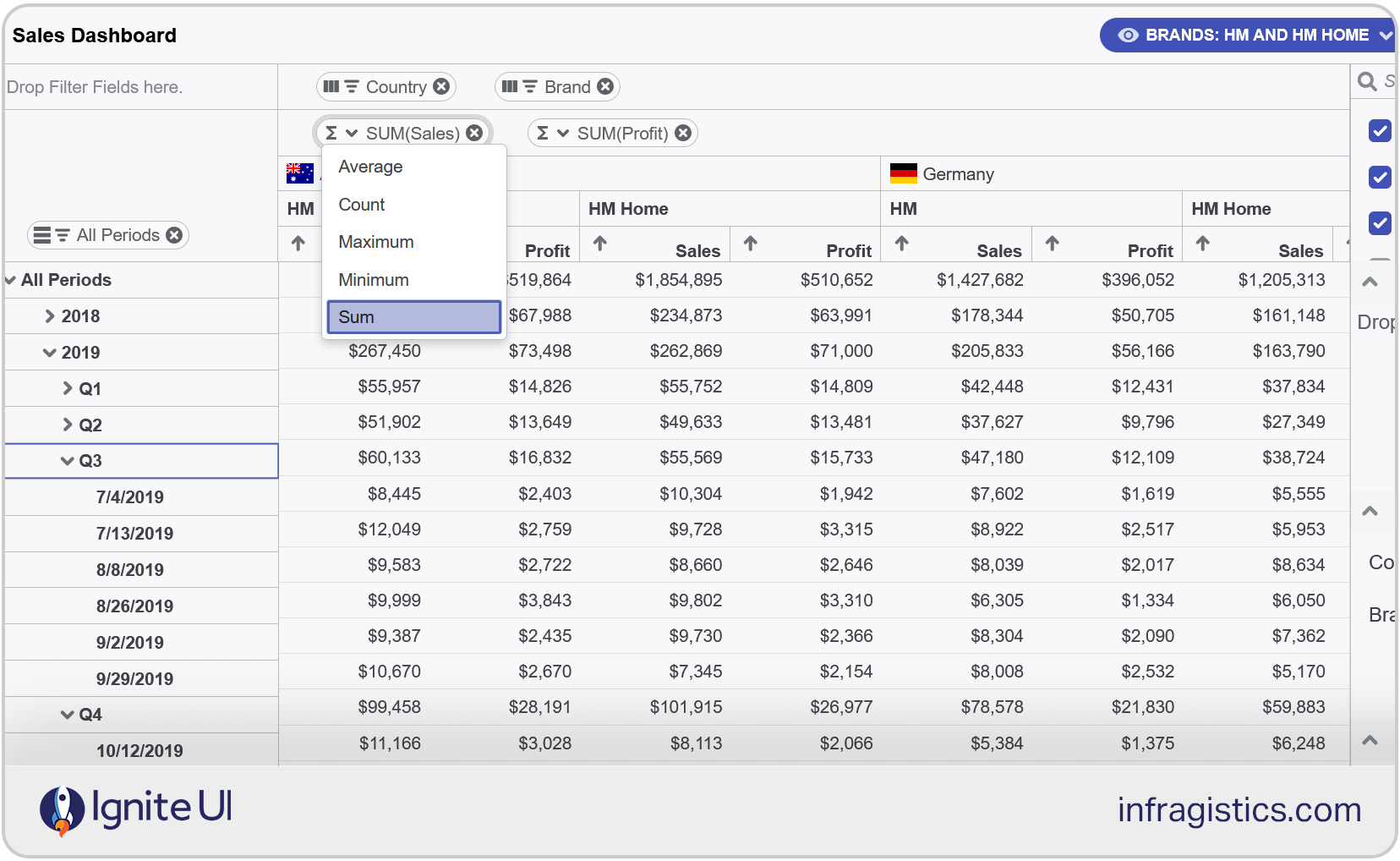
Task: Click the eye icon on the BRANDS button
Action: (x=1128, y=35)
